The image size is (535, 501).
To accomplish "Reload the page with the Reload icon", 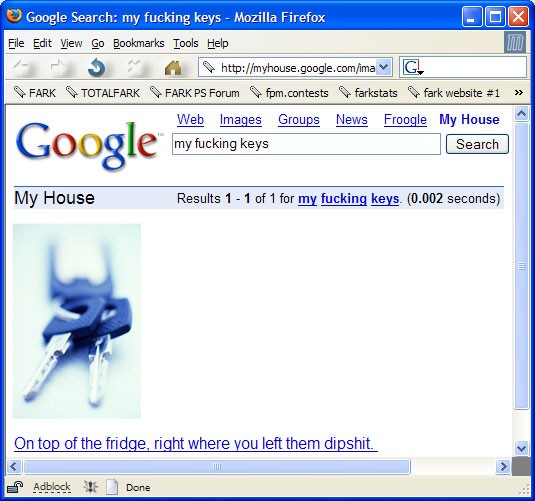I will tap(97, 67).
